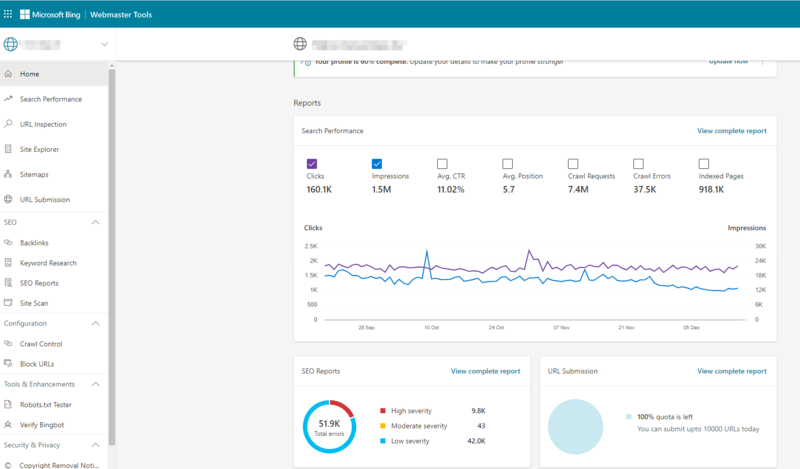Click the SEO total errors donut chart
Viewport: 800px width, 469px height.
pos(329,426)
